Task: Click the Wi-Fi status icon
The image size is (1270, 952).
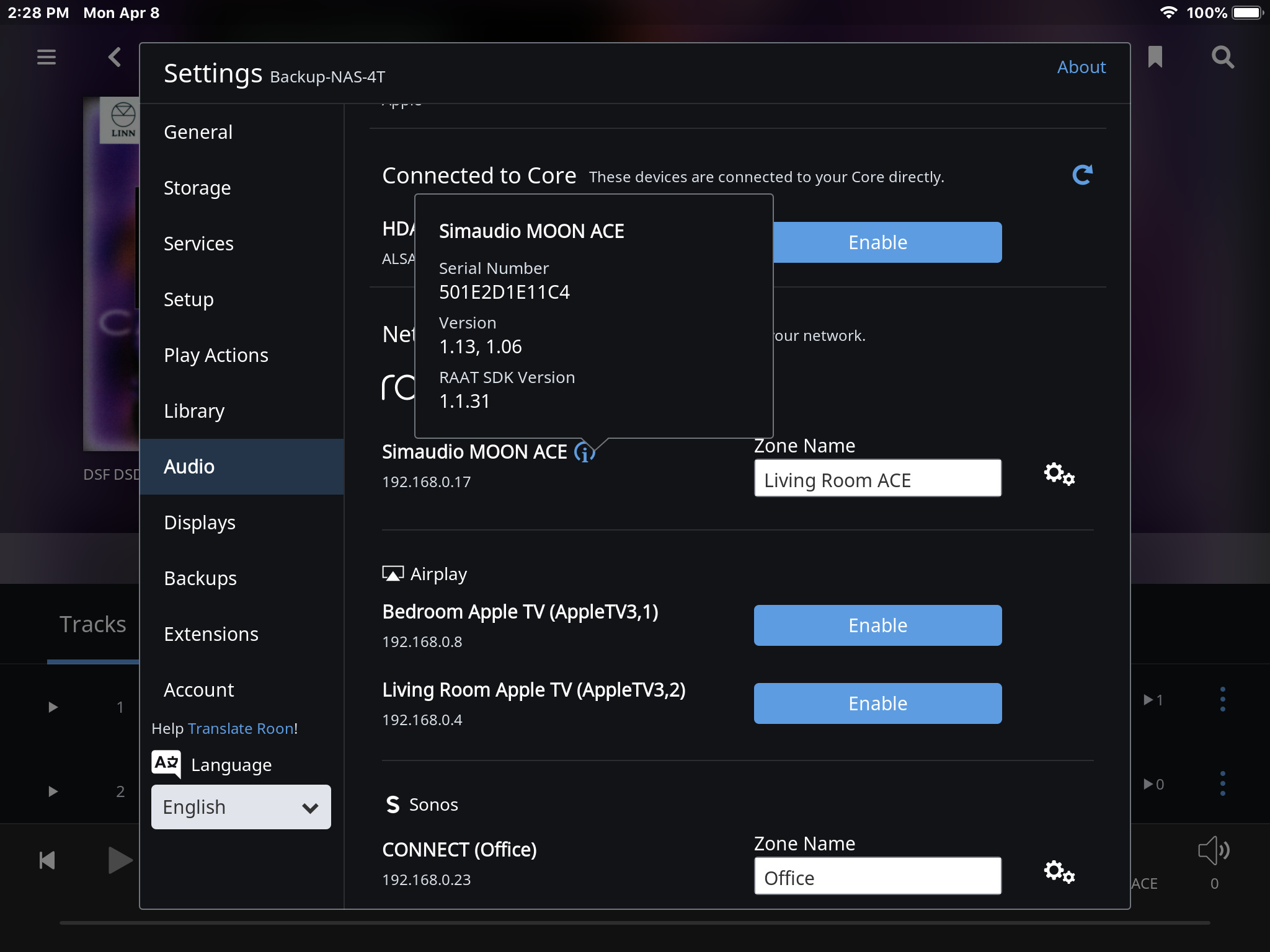Action: click(1168, 12)
